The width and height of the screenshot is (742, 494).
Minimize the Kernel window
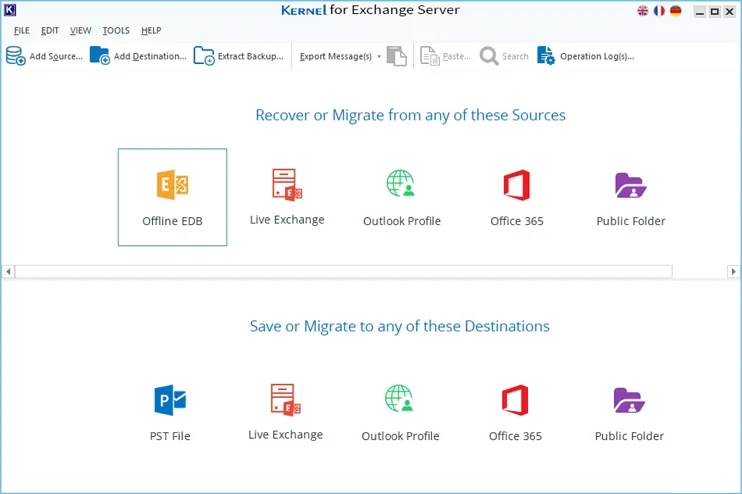coord(699,11)
